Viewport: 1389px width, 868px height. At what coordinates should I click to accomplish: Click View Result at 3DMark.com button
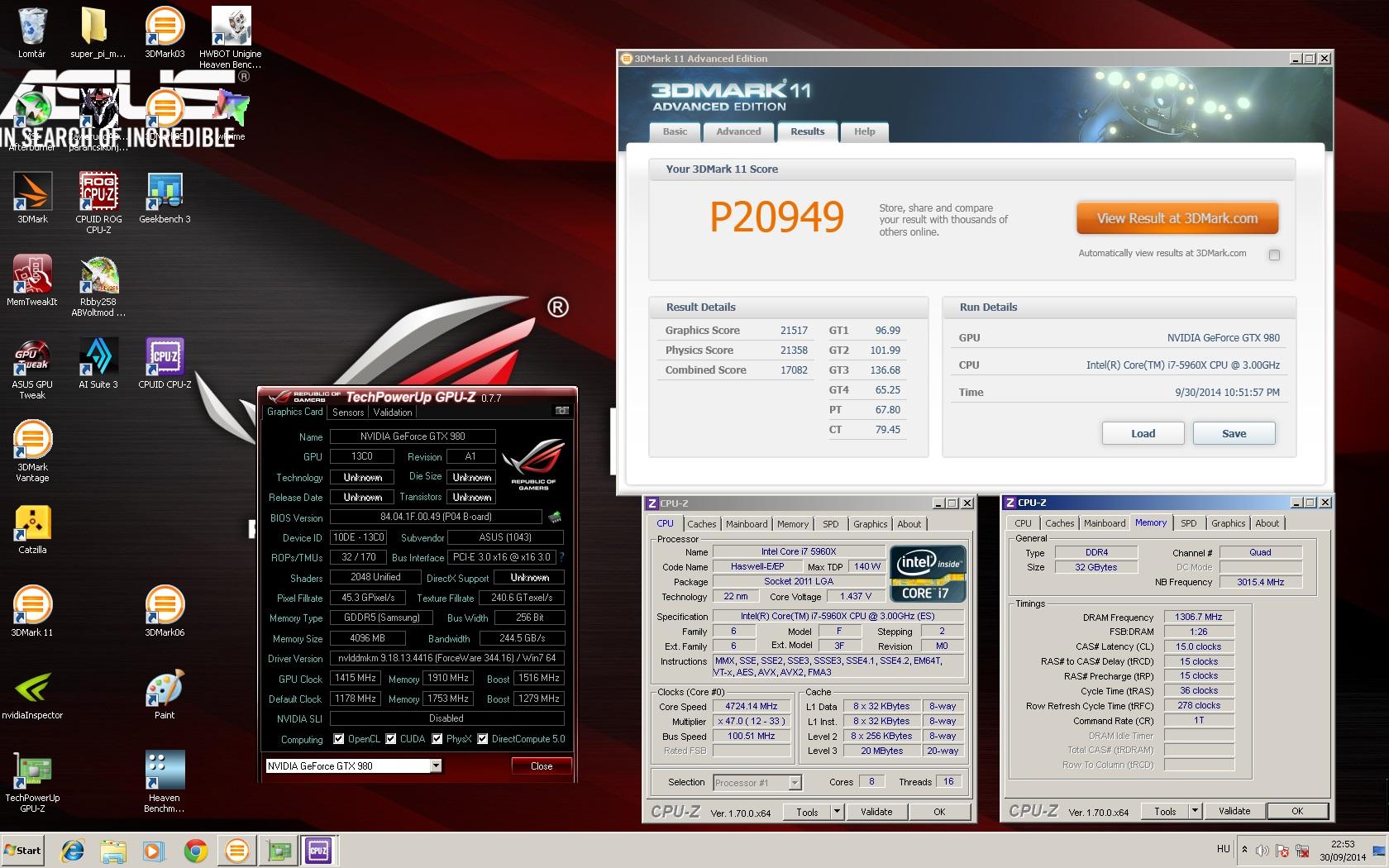[x=1177, y=219]
